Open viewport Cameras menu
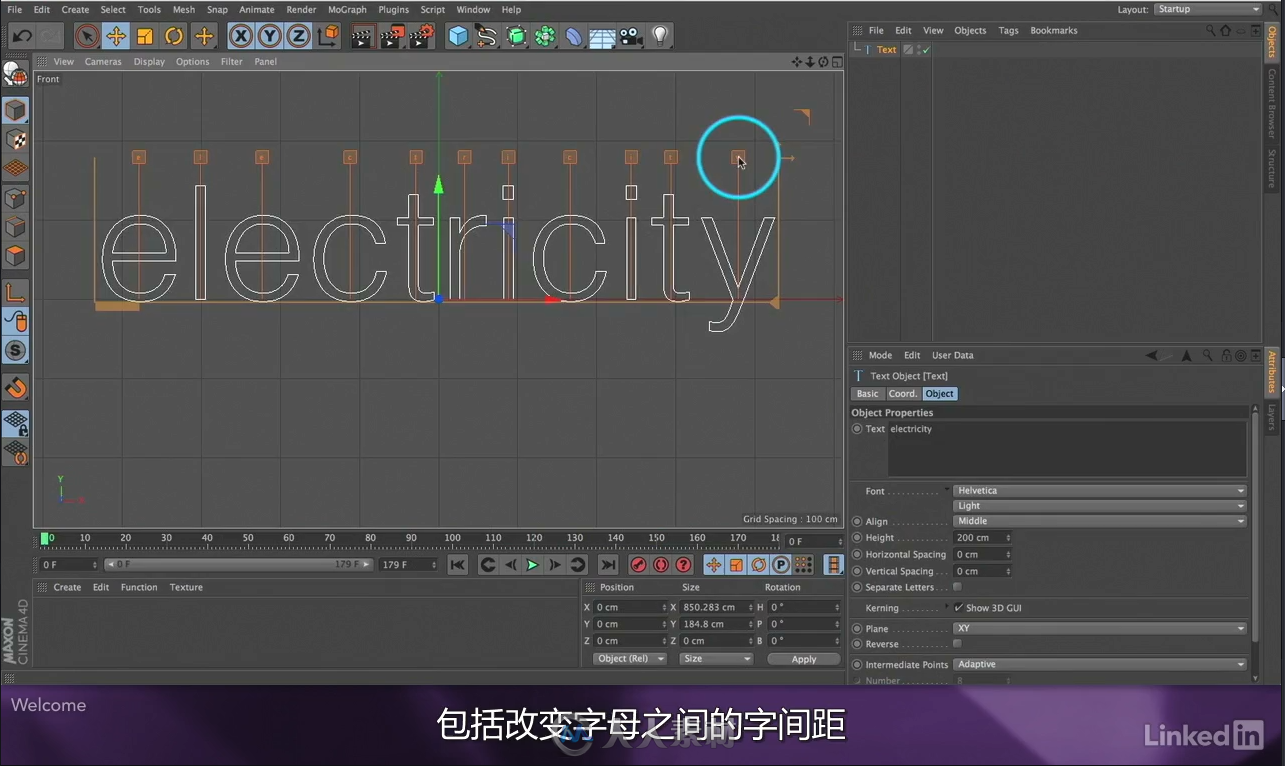Image resolution: width=1285 pixels, height=766 pixels. (103, 61)
